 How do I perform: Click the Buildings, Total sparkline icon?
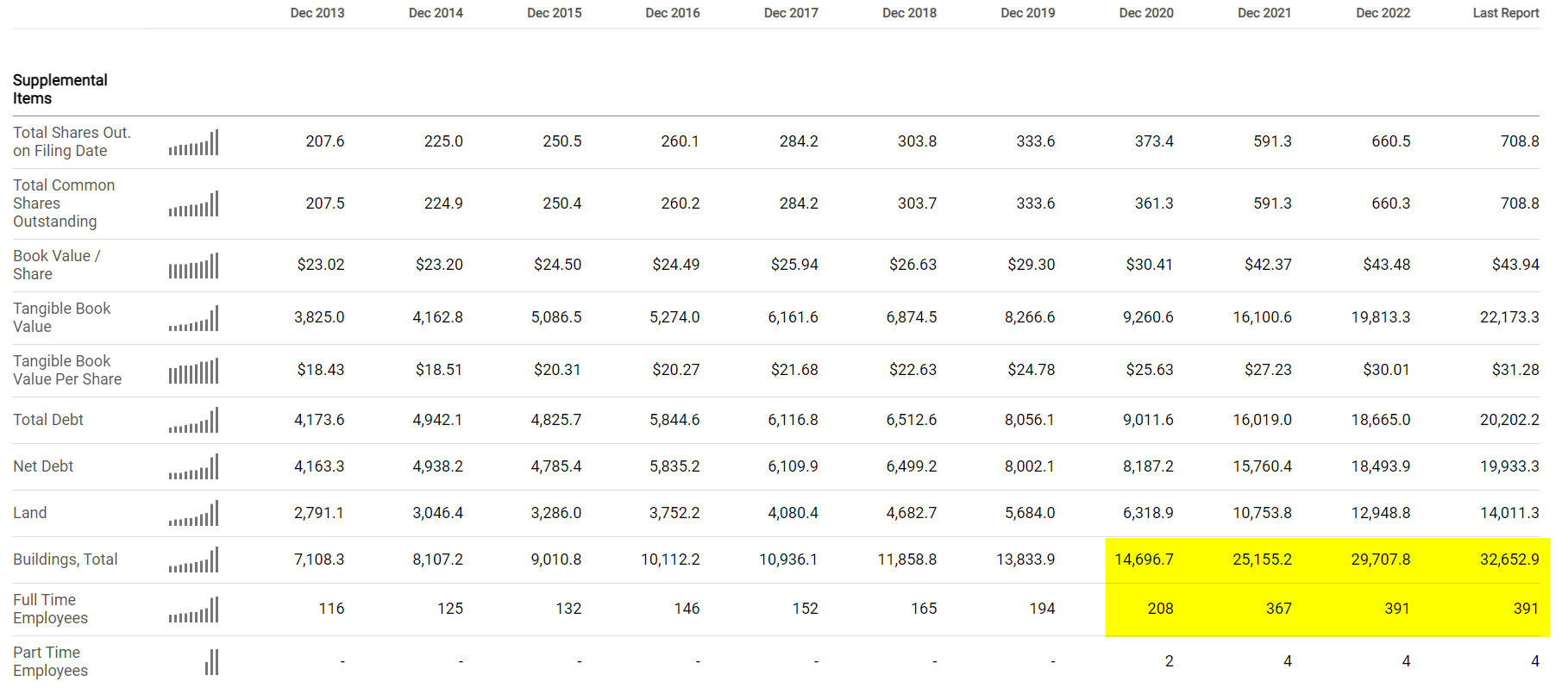tap(194, 560)
